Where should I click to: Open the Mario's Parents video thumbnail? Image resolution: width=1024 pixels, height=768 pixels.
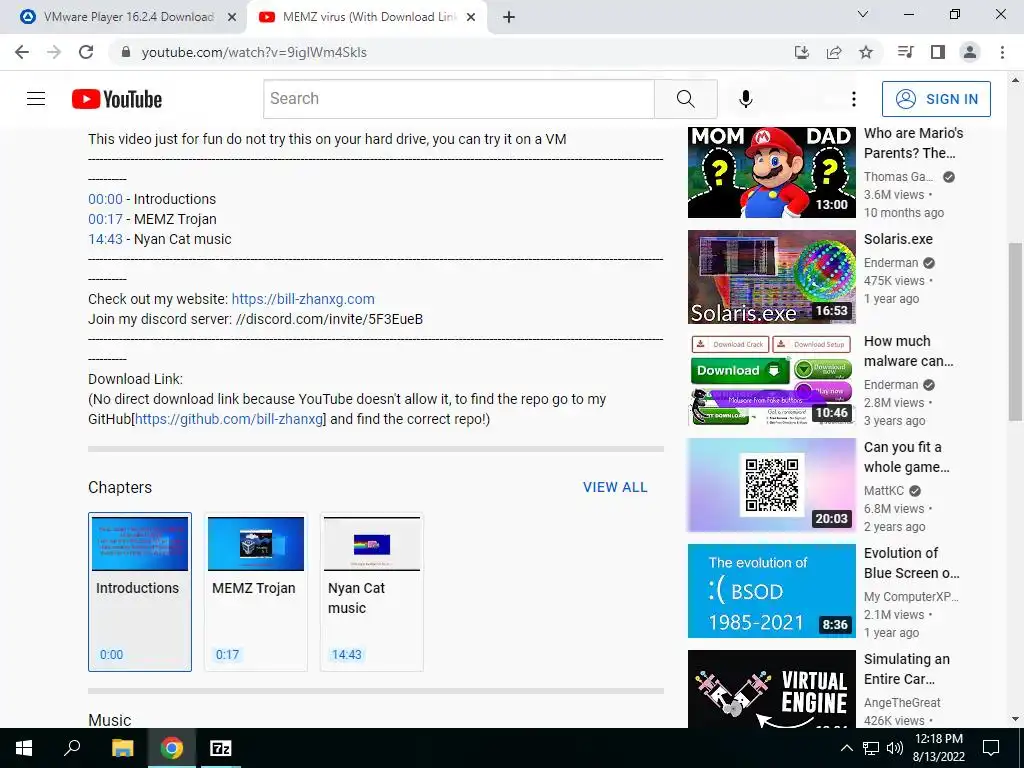pos(771,172)
